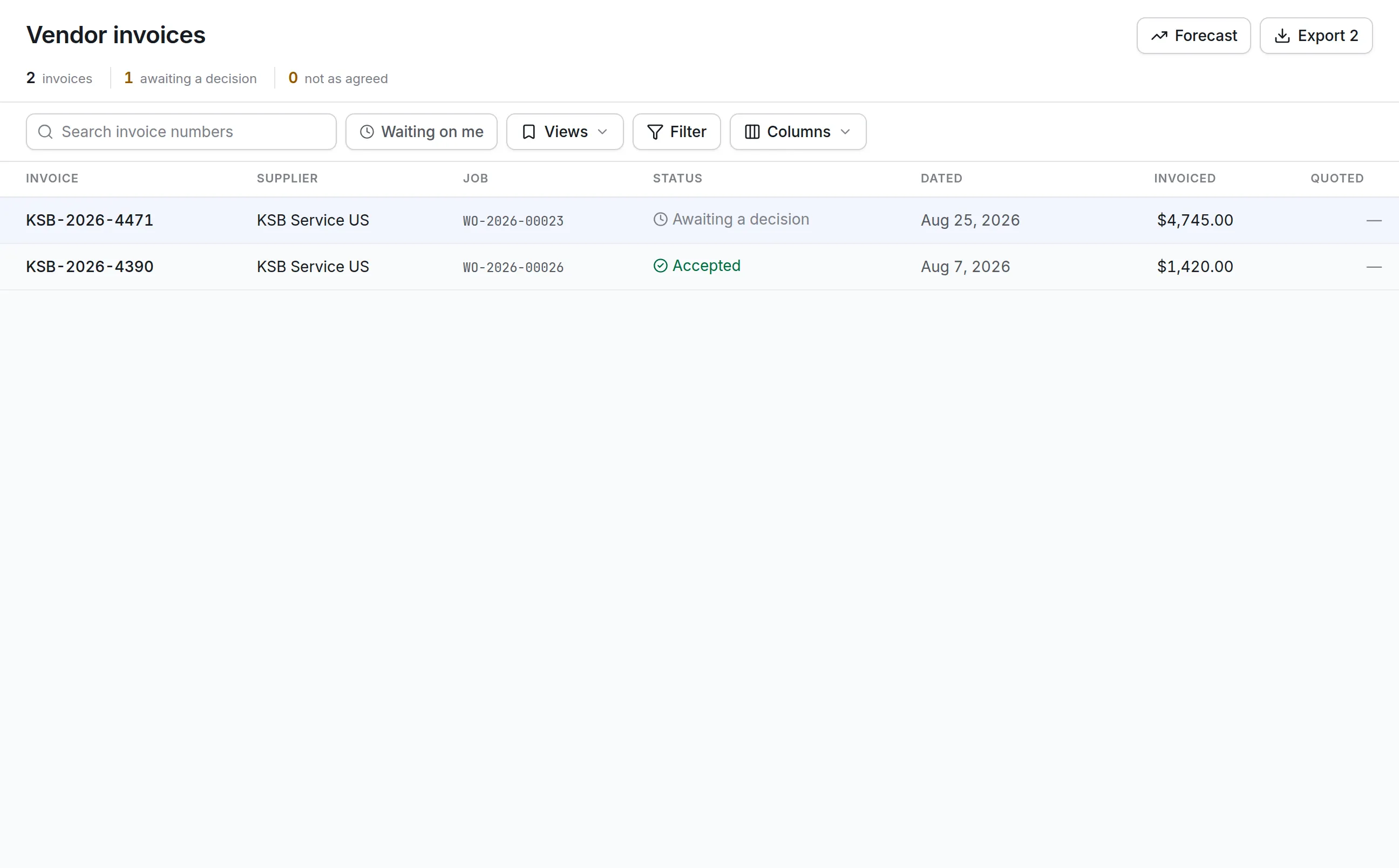This screenshot has height=868, width=1399.
Task: Click the green check icon beside Accepted
Action: (x=660, y=266)
